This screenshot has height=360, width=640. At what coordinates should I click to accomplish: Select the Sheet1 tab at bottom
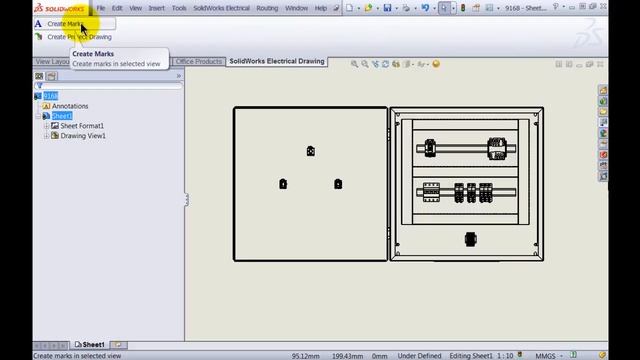(x=90, y=345)
